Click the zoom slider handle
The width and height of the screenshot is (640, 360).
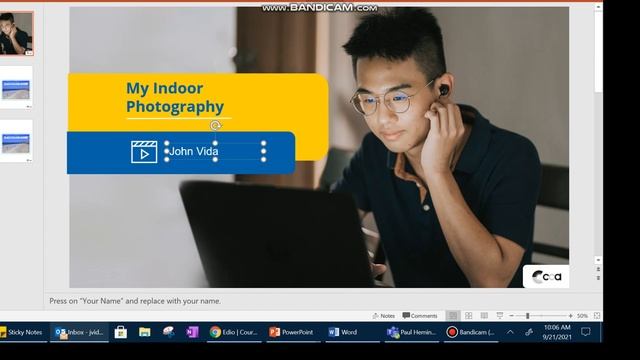pos(527,316)
